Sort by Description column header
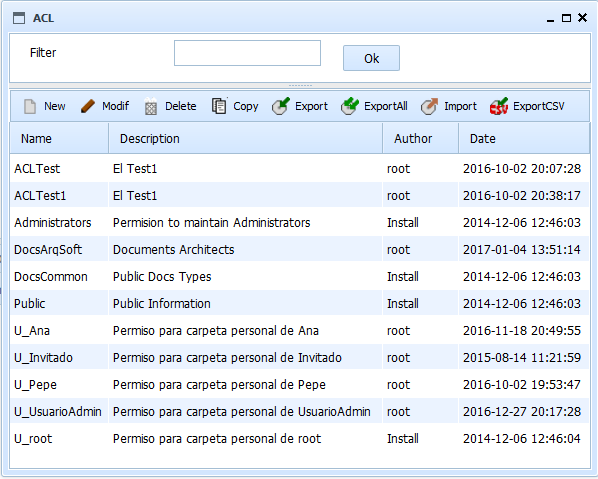 click(x=246, y=138)
